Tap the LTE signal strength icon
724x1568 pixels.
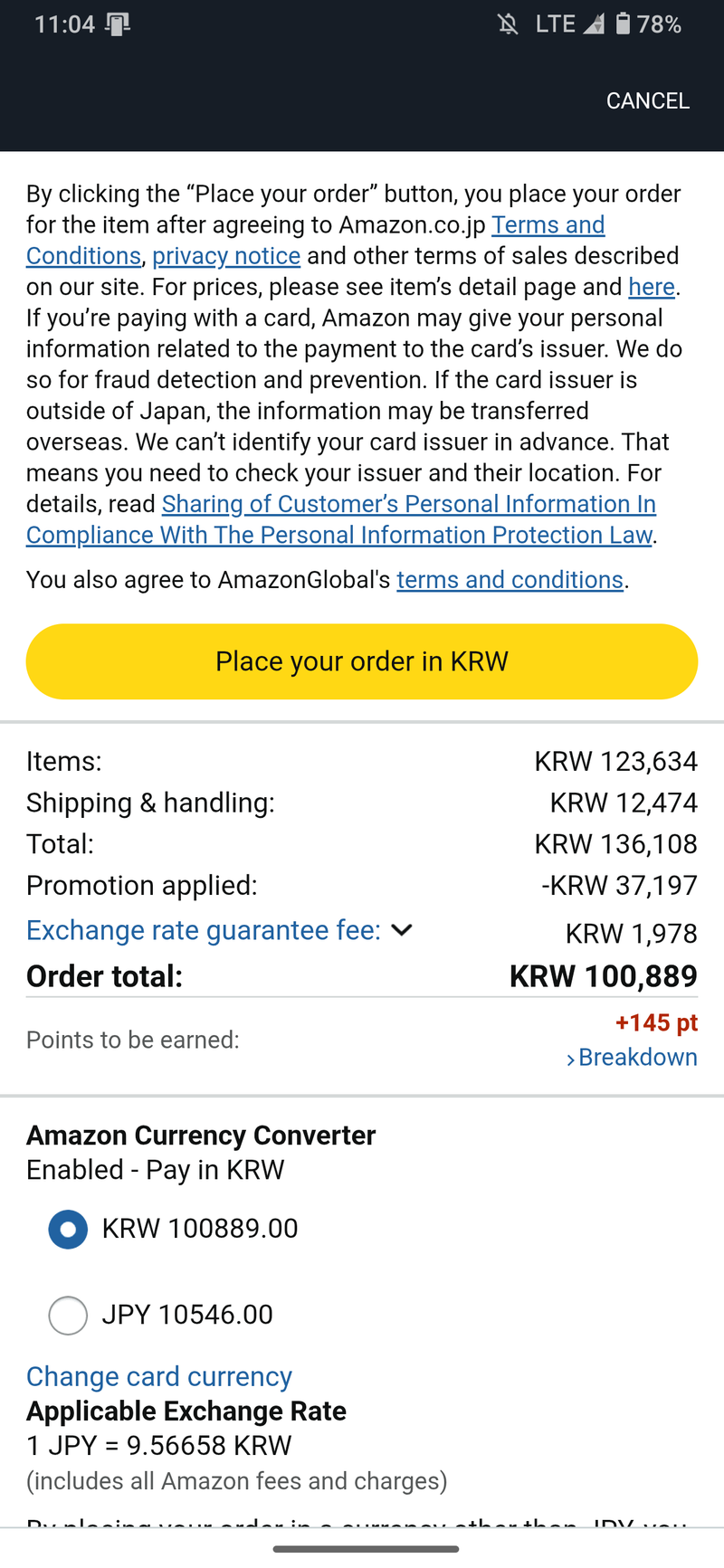point(594,24)
